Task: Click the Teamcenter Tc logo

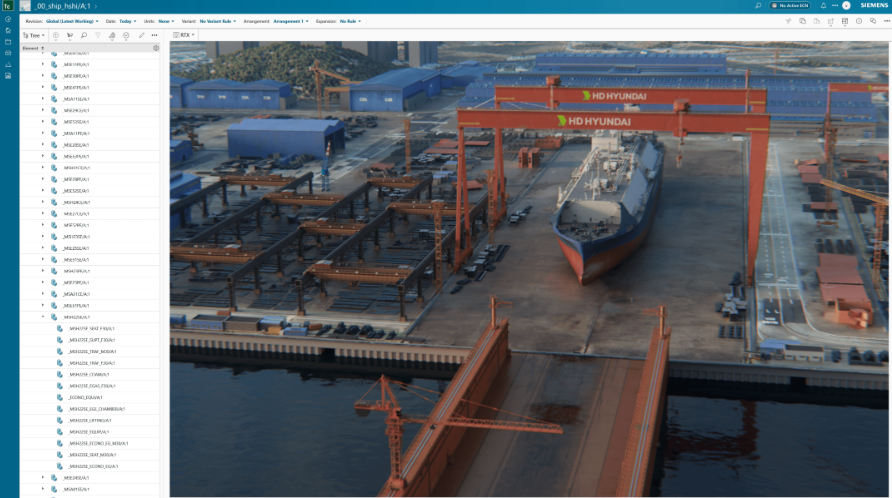Action: click(x=7, y=6)
